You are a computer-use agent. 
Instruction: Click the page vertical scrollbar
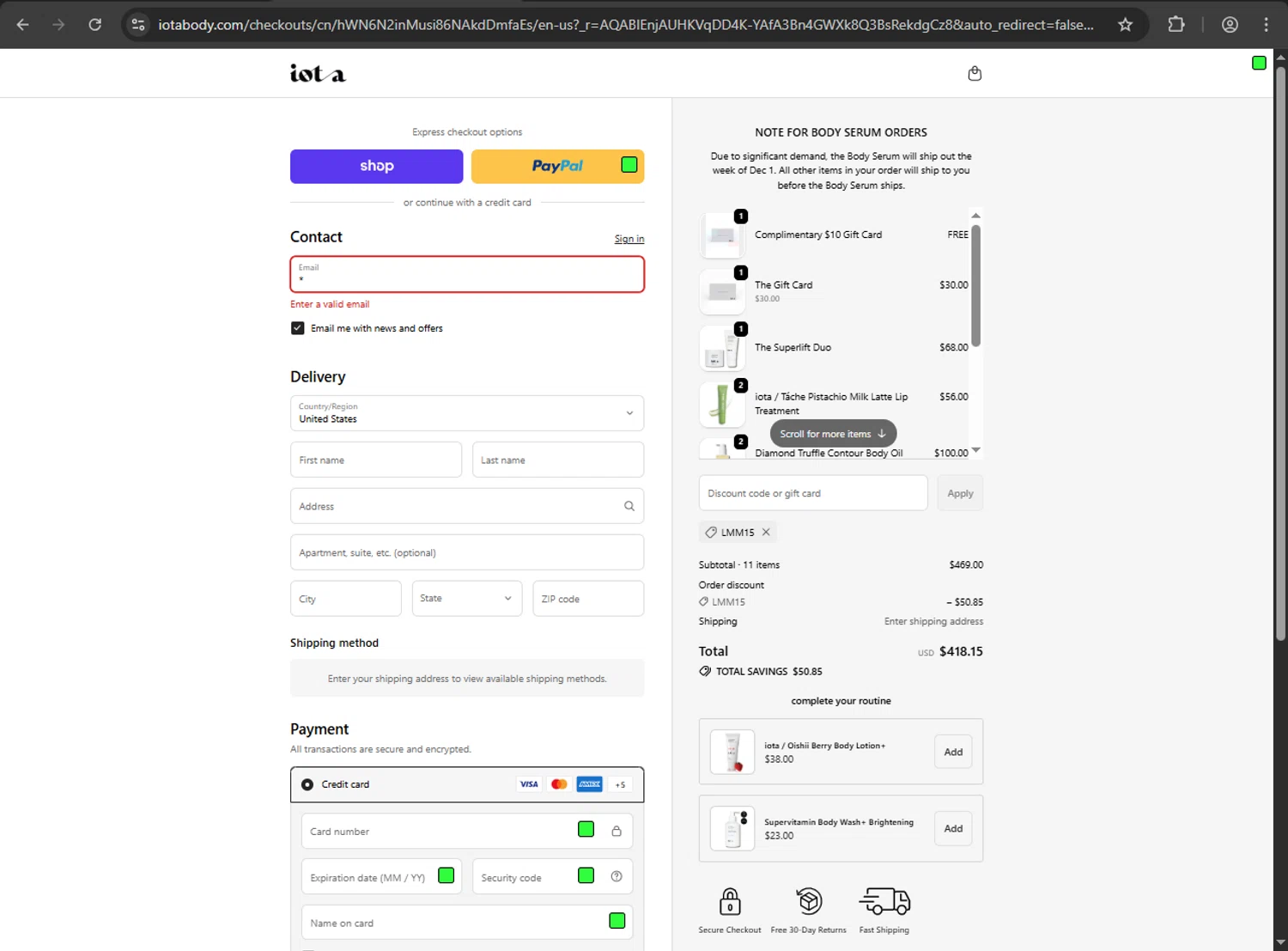pos(1280,352)
